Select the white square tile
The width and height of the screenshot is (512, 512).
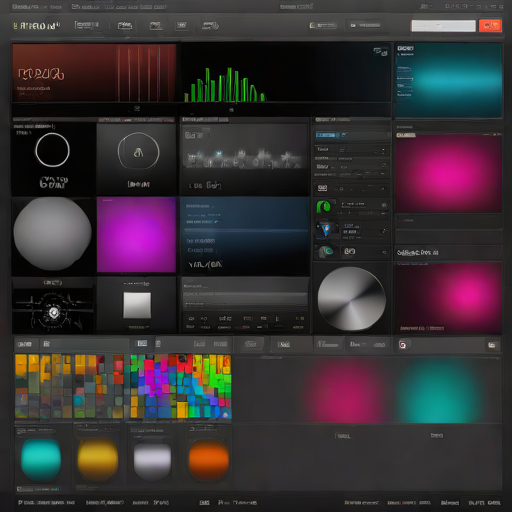137,305
